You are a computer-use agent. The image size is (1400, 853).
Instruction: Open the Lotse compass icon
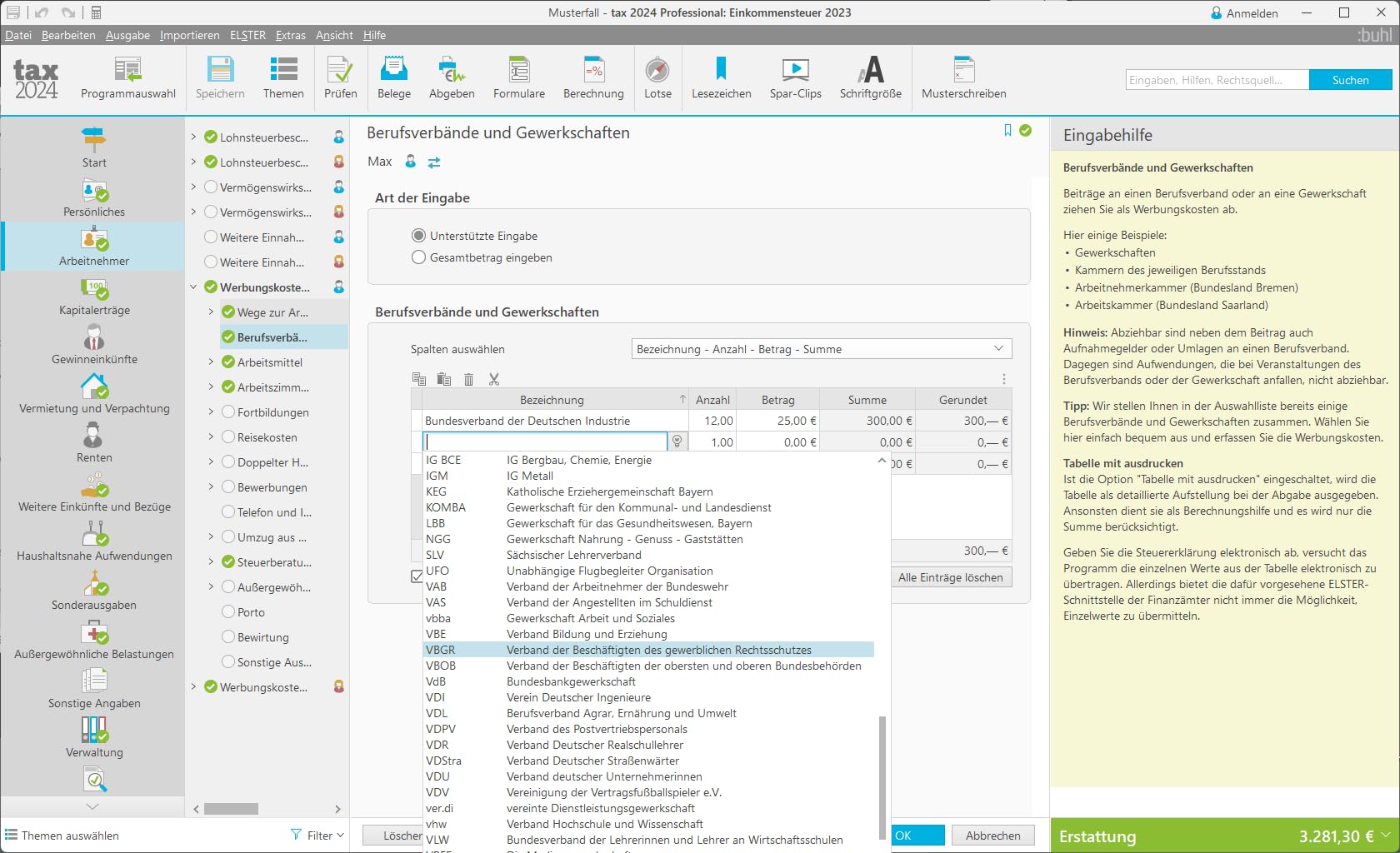(x=657, y=70)
